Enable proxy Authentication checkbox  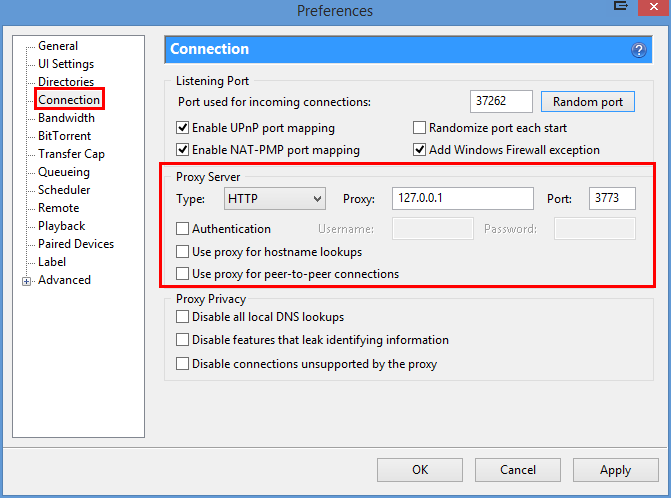click(x=182, y=228)
